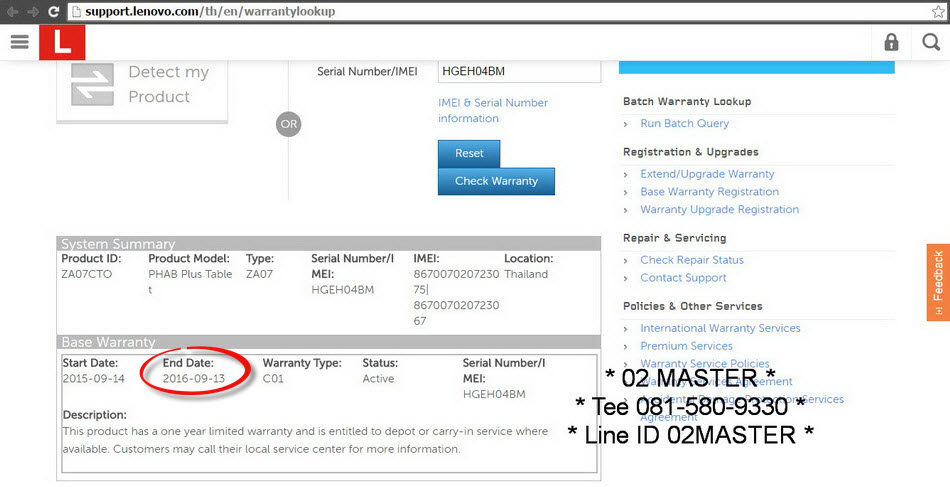The height and width of the screenshot is (487, 950).
Task: Click chevron beside Check Repair Status
Action: pyautogui.click(x=626, y=261)
